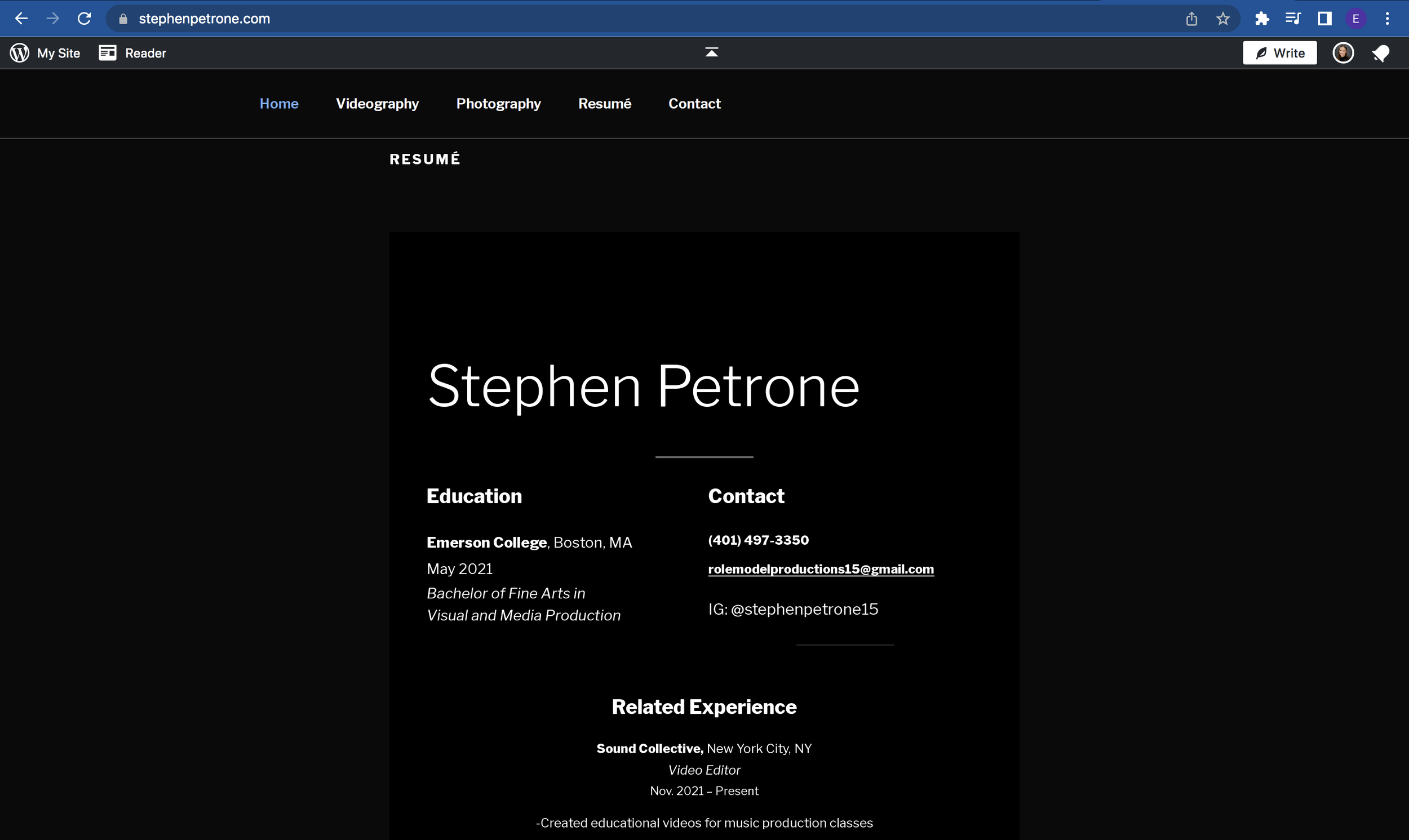Open Chrome three-dot menu

1387,19
